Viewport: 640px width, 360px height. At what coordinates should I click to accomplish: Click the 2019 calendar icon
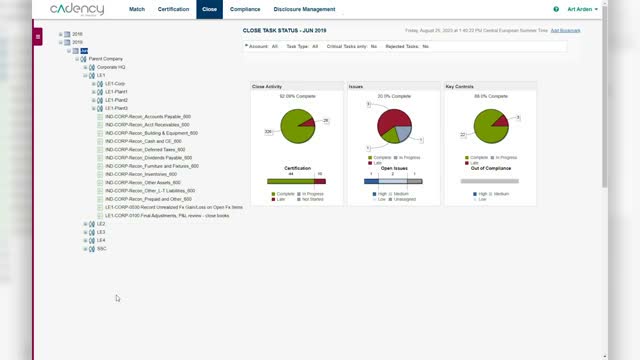[x=67, y=42]
